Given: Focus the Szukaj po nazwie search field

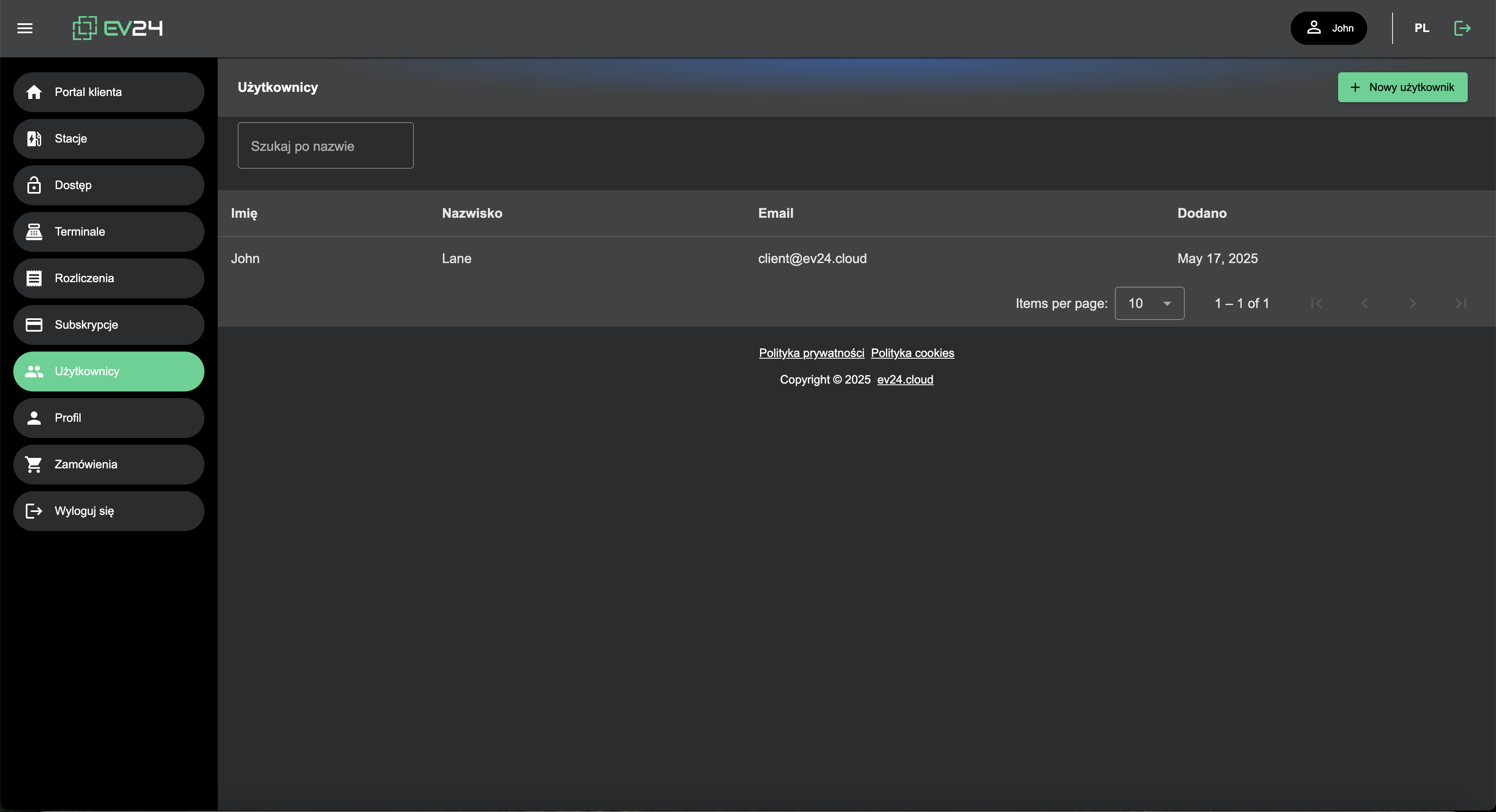Looking at the screenshot, I should pos(325,146).
